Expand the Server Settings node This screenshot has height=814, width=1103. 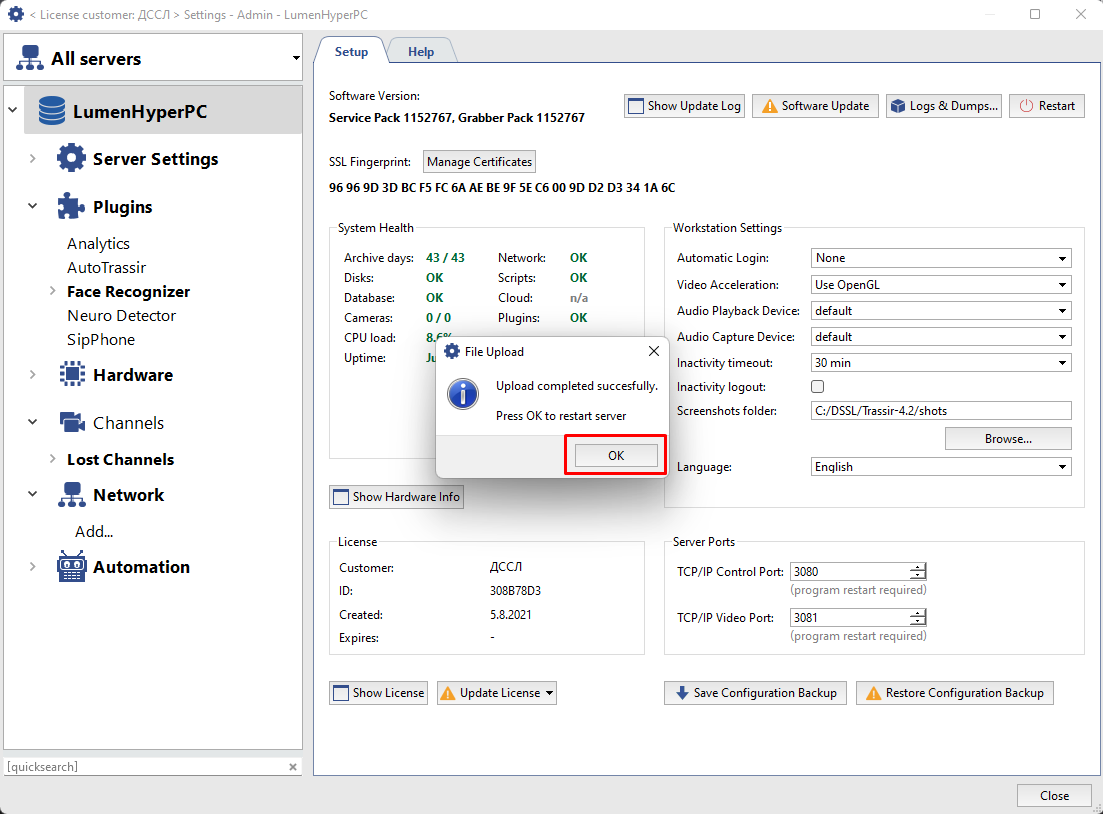(x=32, y=158)
